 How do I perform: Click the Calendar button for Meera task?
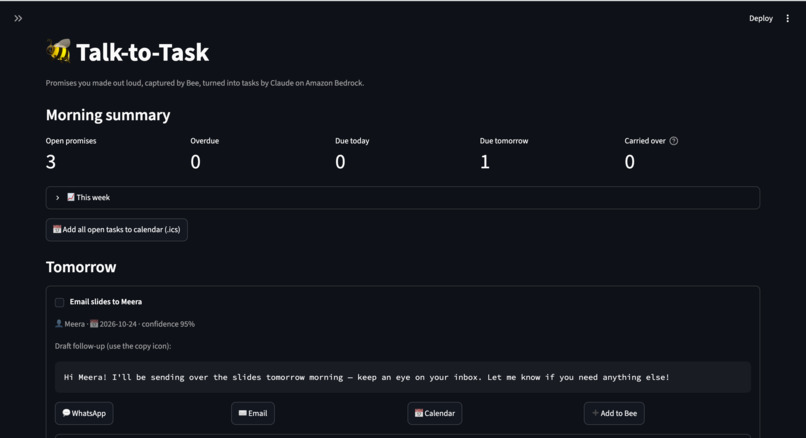(435, 413)
